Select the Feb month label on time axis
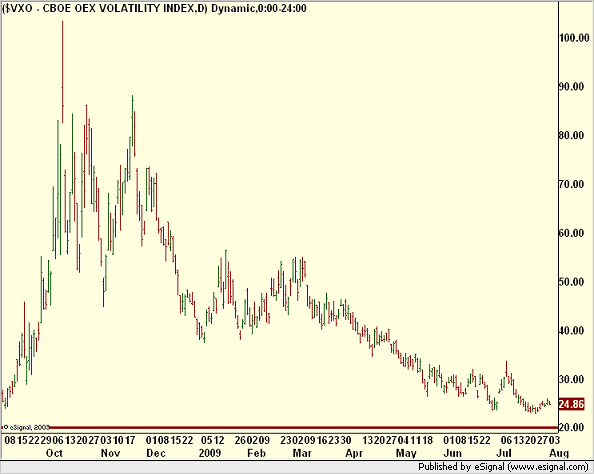The height and width of the screenshot is (474, 594). 256,453
